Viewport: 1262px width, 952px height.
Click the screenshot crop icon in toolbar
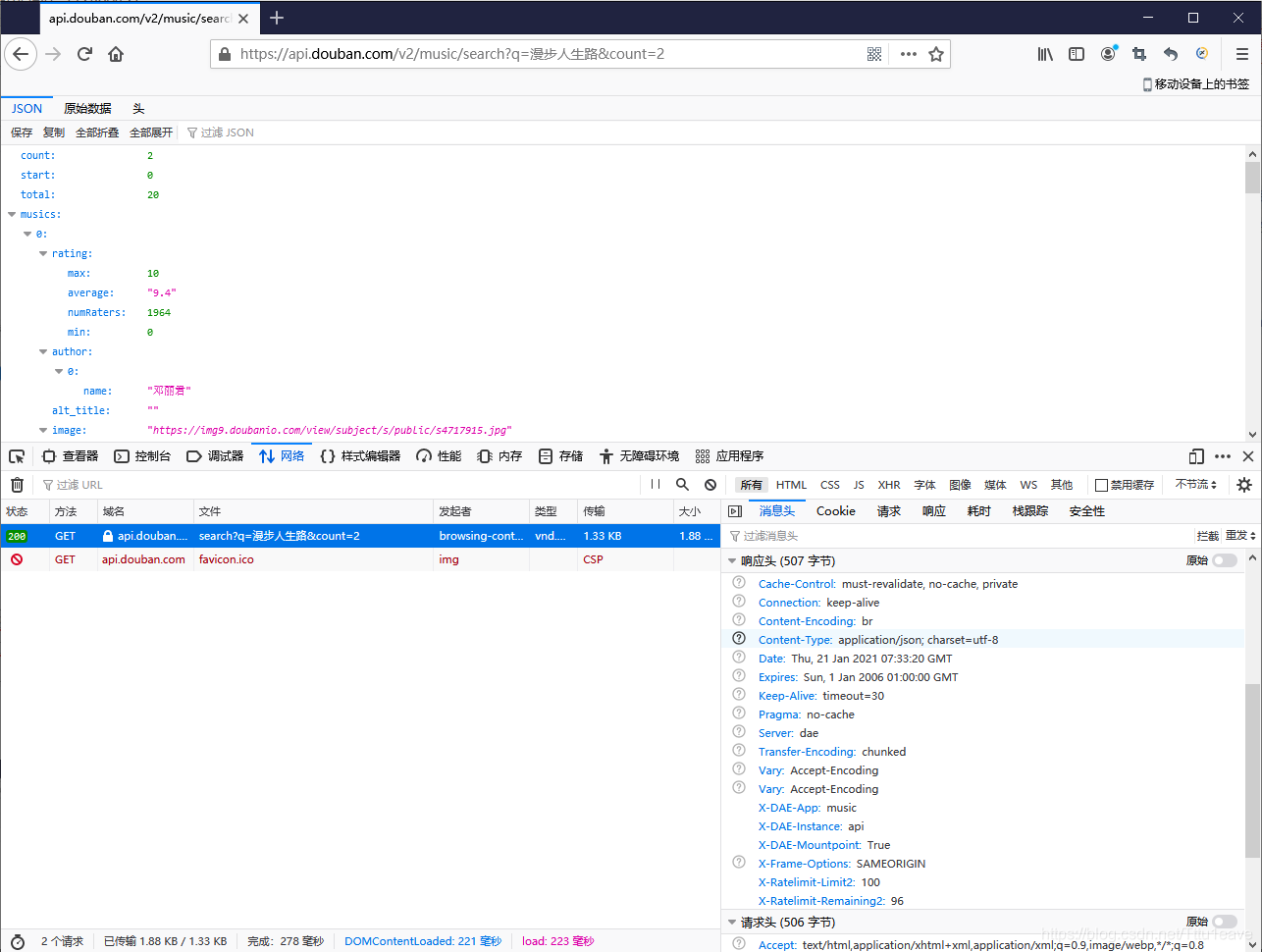[x=1139, y=54]
